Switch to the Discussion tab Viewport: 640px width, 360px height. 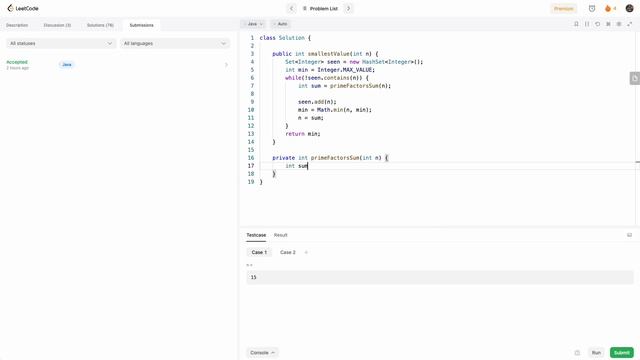coord(57,25)
